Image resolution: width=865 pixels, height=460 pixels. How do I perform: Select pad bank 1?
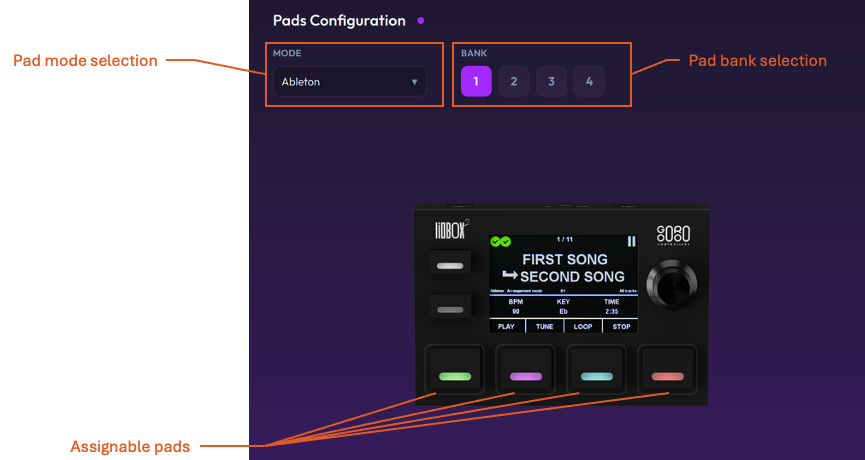[476, 82]
